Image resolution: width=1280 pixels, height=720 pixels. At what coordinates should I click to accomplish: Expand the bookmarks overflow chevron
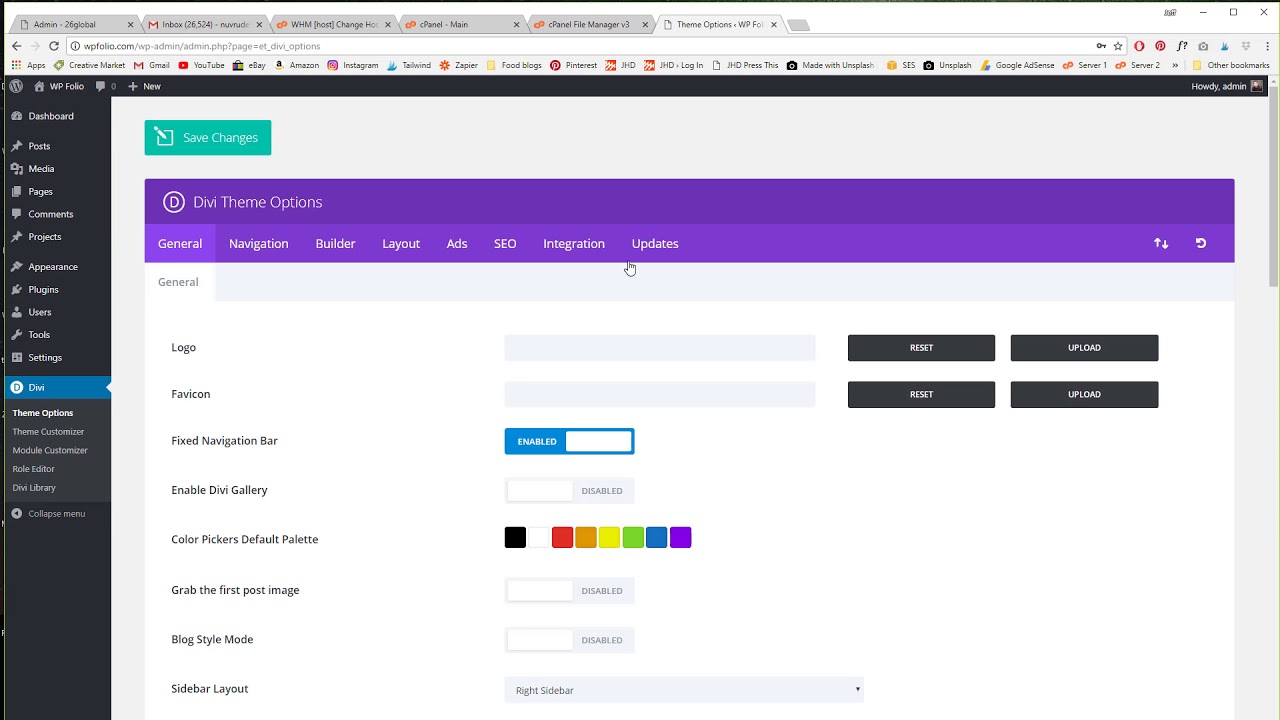pos(1175,65)
